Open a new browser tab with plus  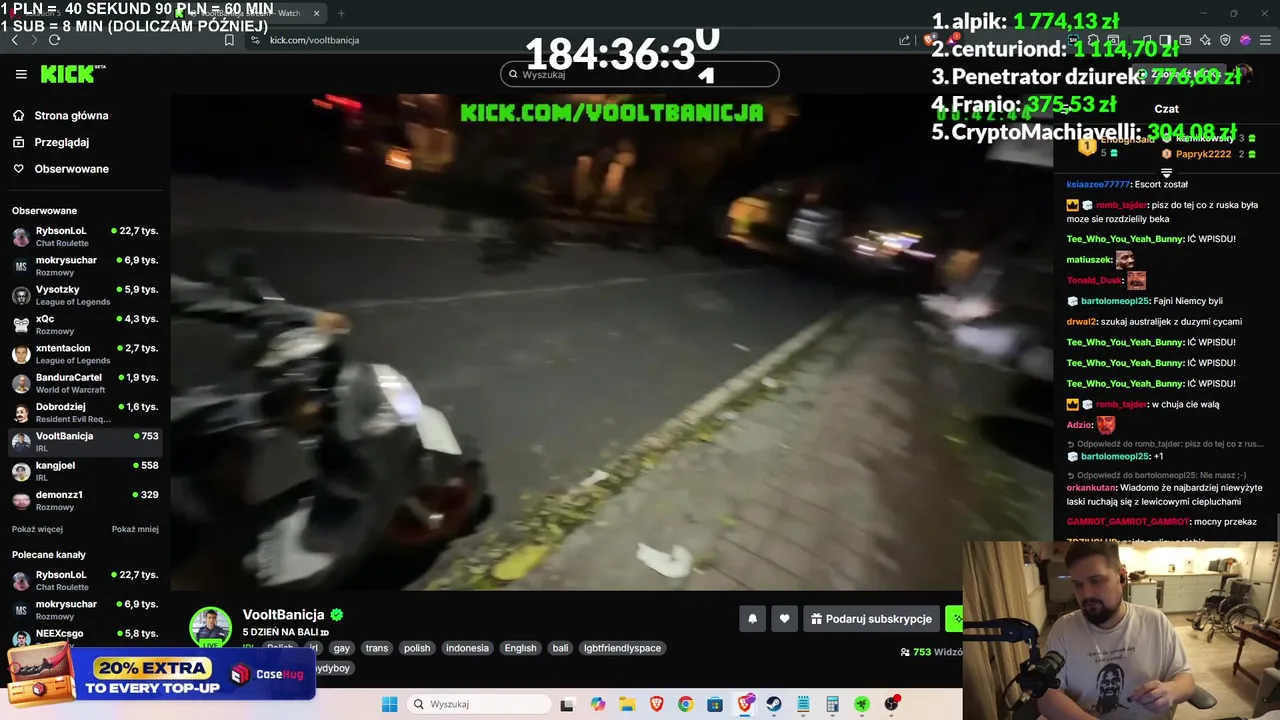pos(341,13)
